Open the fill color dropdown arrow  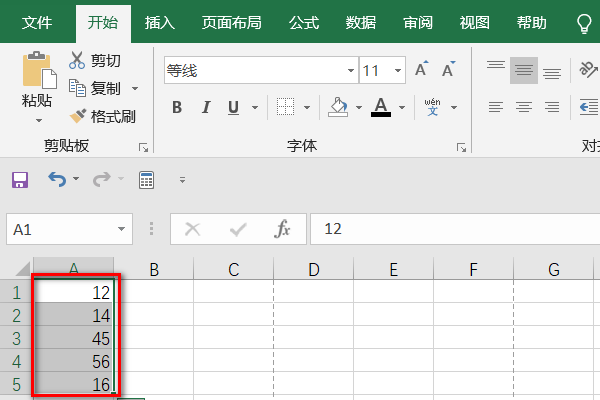coord(359,108)
